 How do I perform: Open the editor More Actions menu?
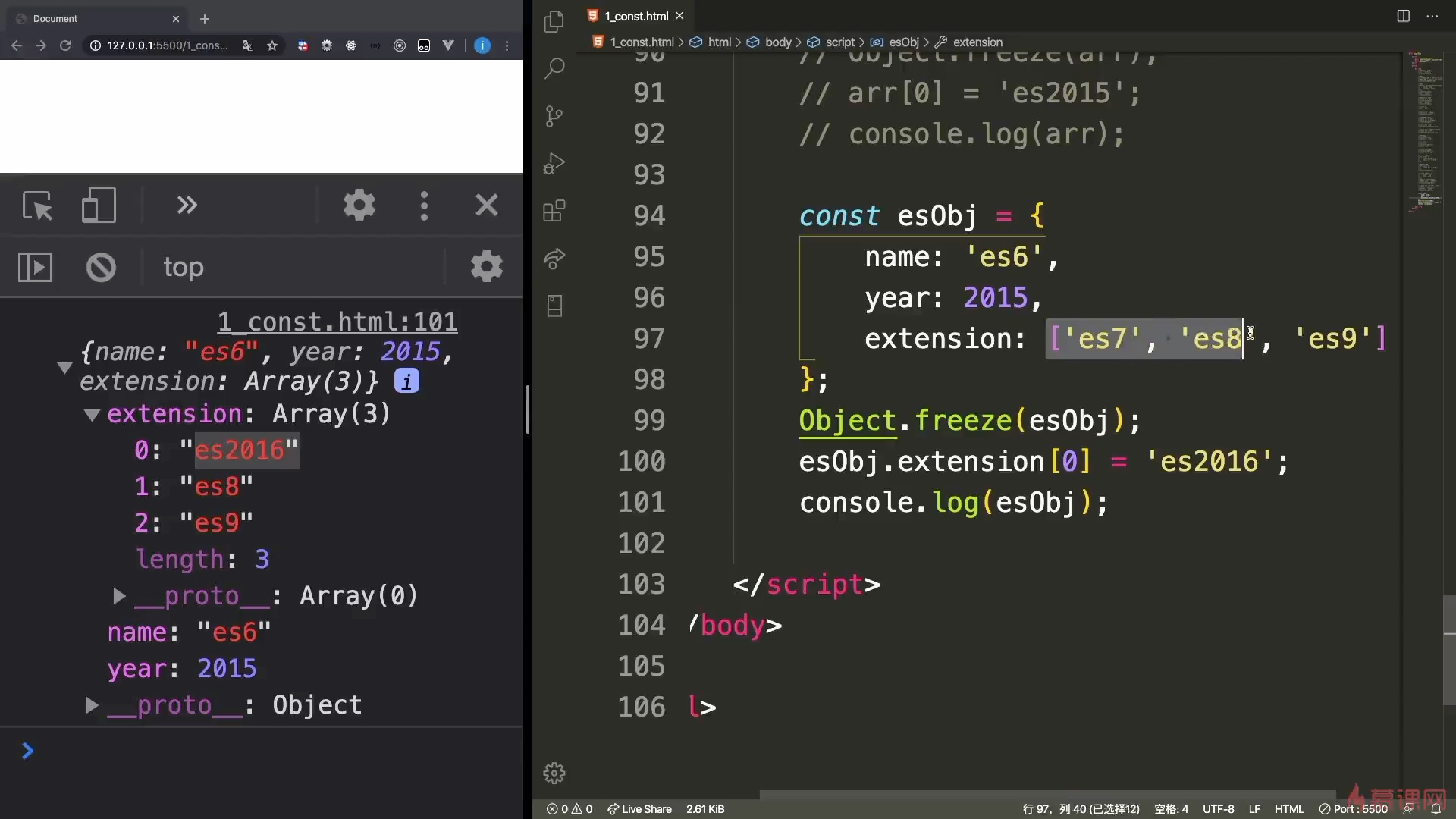point(1432,16)
